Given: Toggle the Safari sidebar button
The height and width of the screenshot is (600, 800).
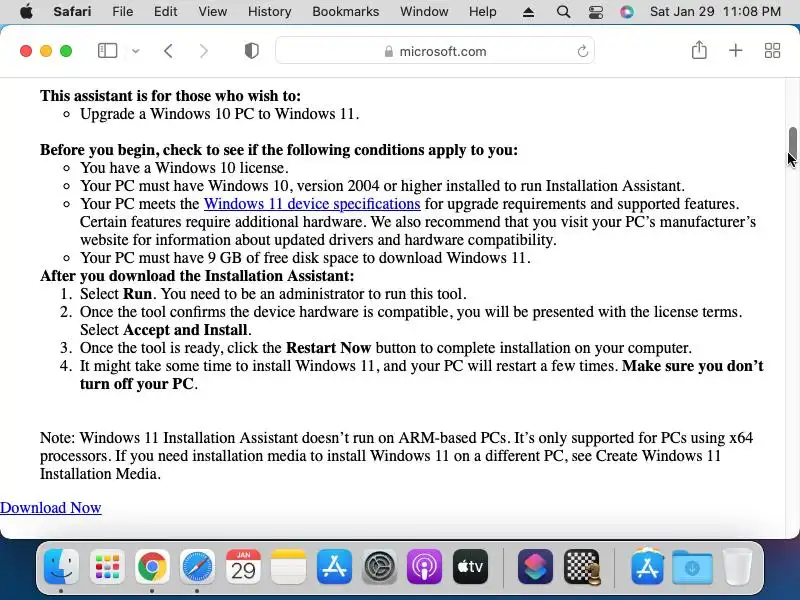Looking at the screenshot, I should pyautogui.click(x=107, y=51).
